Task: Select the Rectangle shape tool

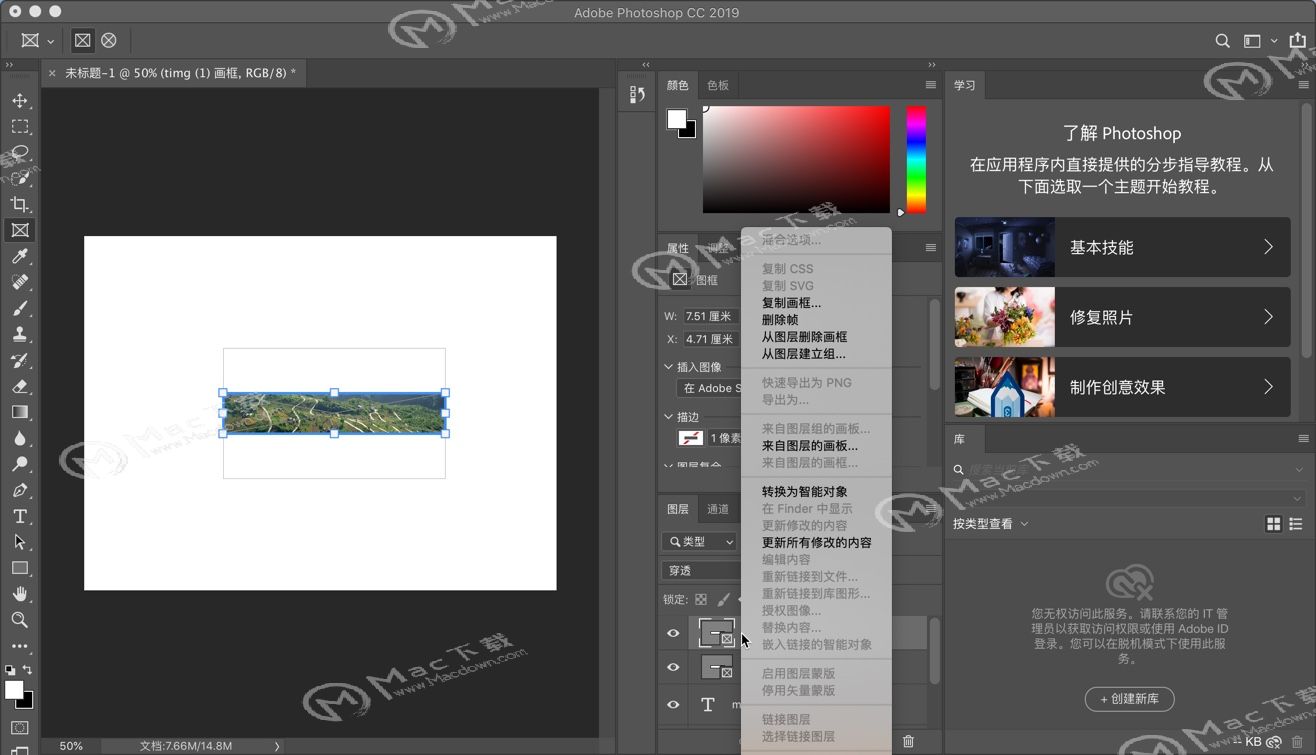Action: click(x=20, y=568)
